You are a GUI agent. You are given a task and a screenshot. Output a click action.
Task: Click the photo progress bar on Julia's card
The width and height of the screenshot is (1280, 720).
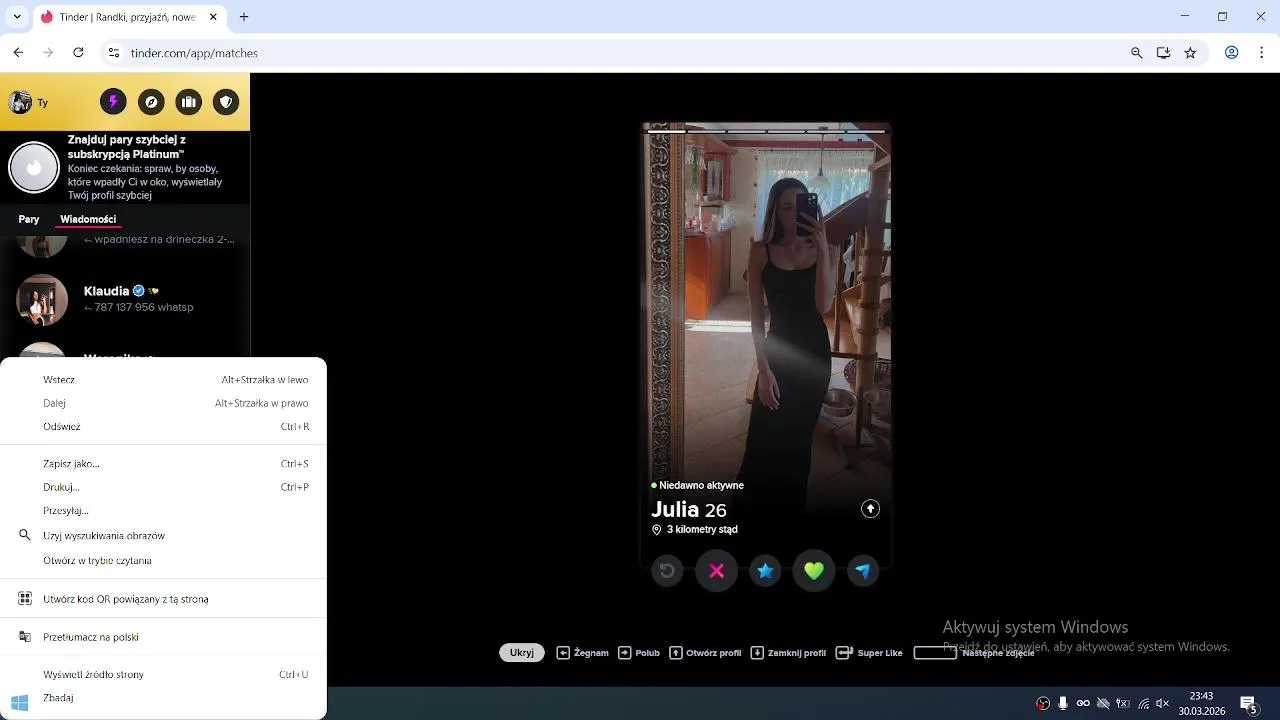766,131
